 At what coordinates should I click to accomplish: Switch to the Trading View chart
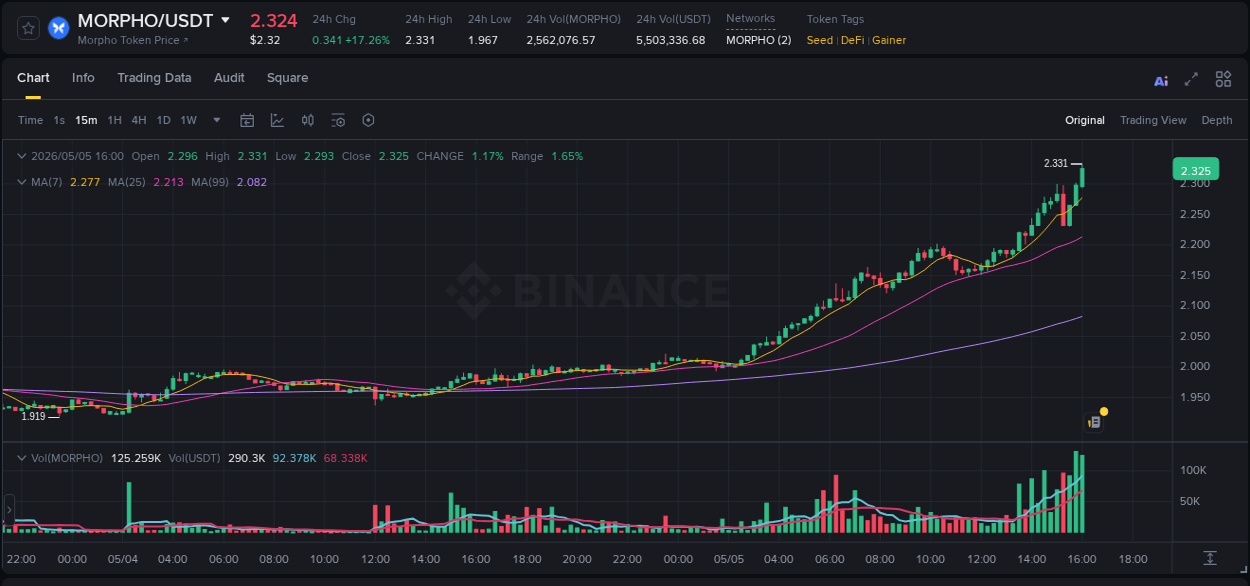1153,120
